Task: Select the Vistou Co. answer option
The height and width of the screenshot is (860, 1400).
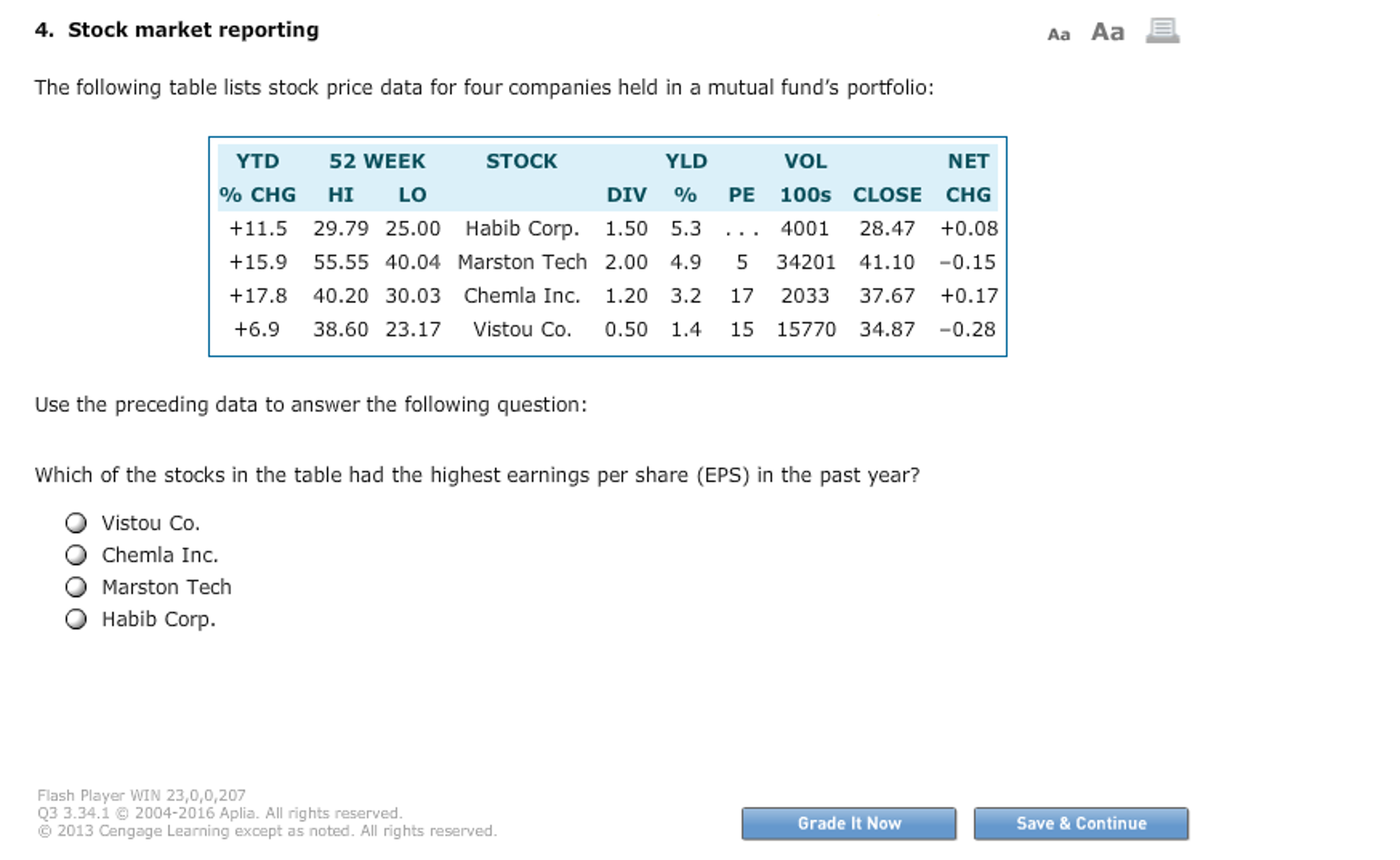Action: [77, 523]
